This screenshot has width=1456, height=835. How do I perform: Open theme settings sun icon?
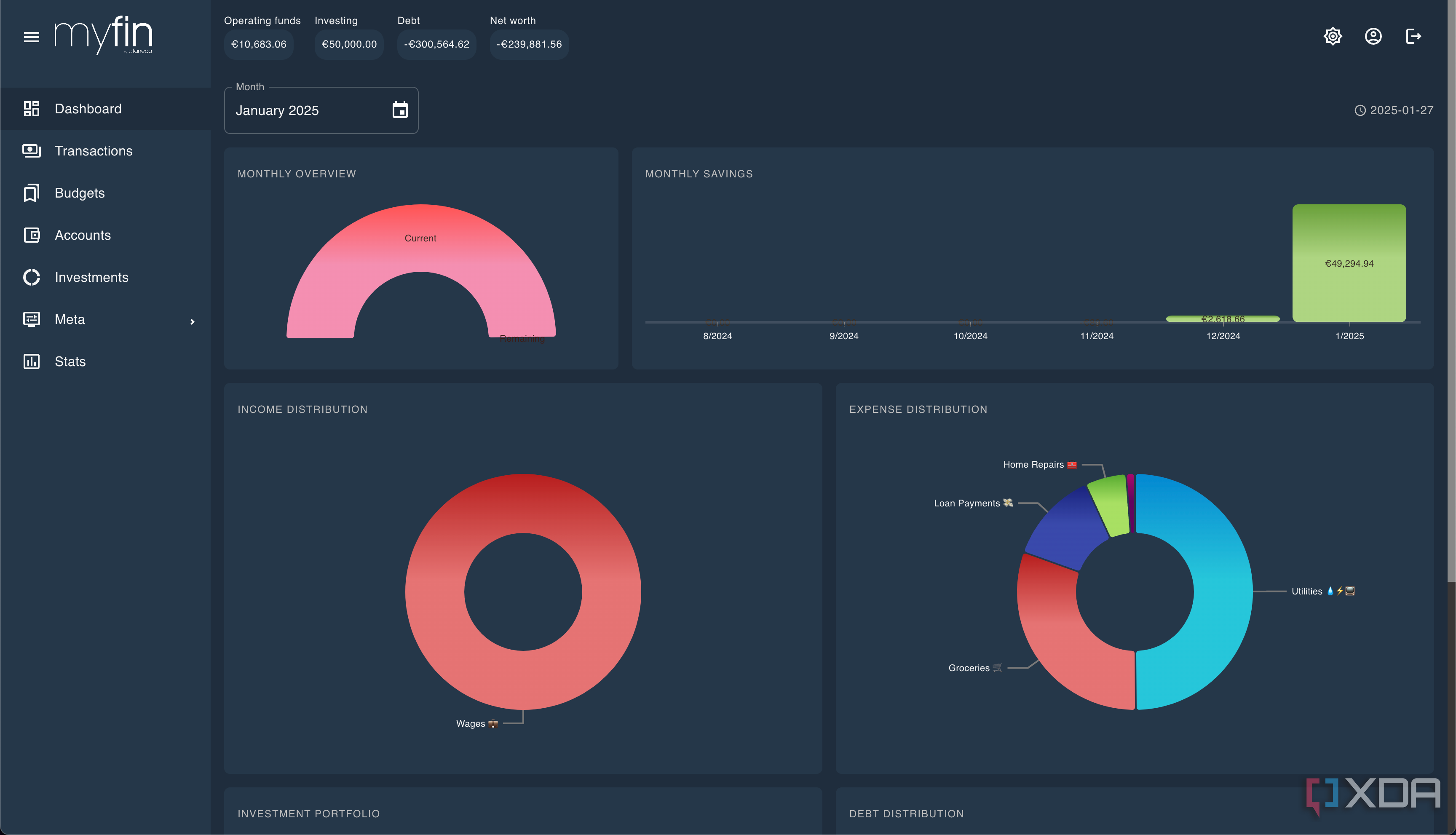click(1333, 37)
